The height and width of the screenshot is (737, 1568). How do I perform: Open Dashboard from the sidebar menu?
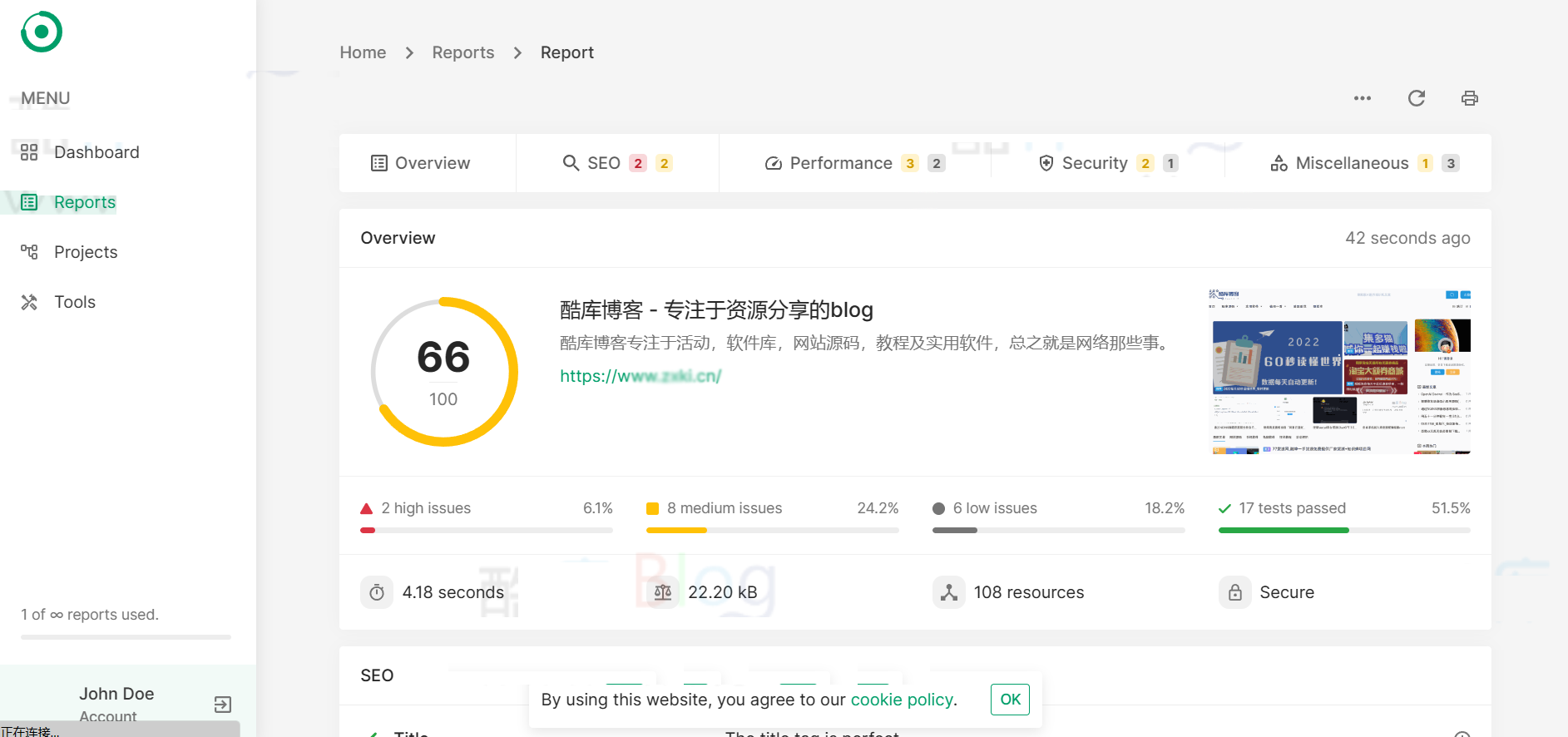click(x=96, y=152)
